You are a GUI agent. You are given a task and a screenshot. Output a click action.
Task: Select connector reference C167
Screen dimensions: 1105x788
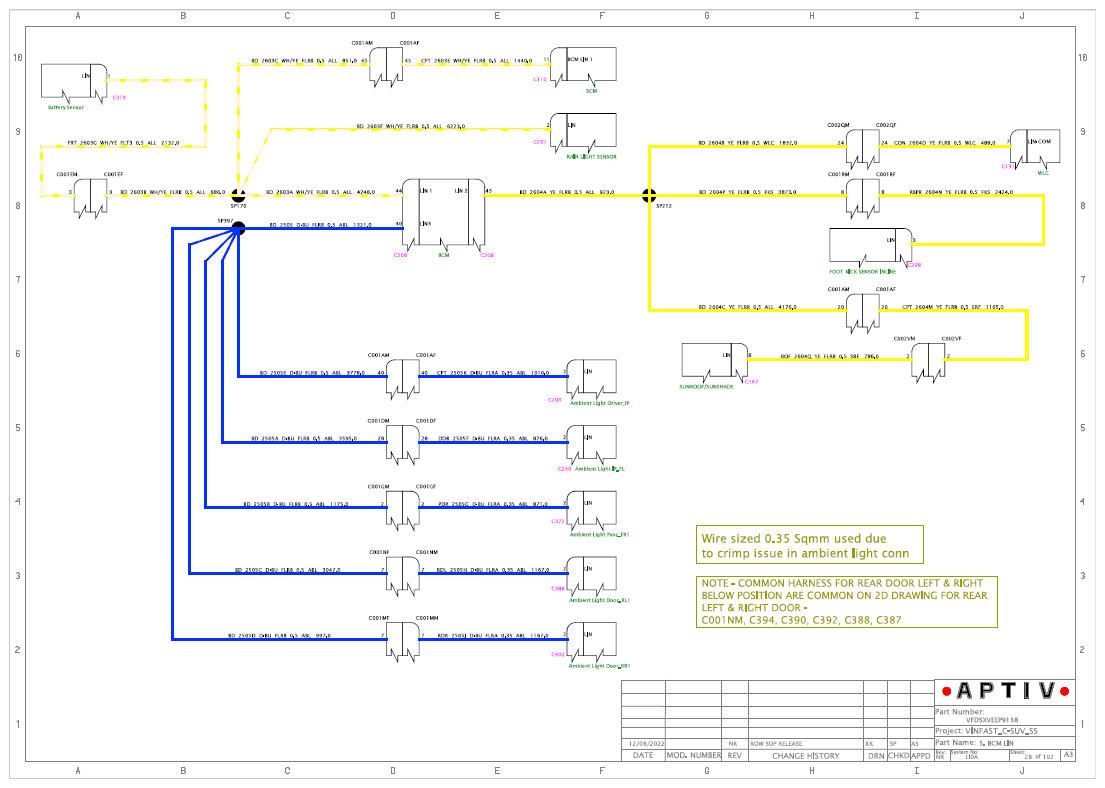point(751,381)
